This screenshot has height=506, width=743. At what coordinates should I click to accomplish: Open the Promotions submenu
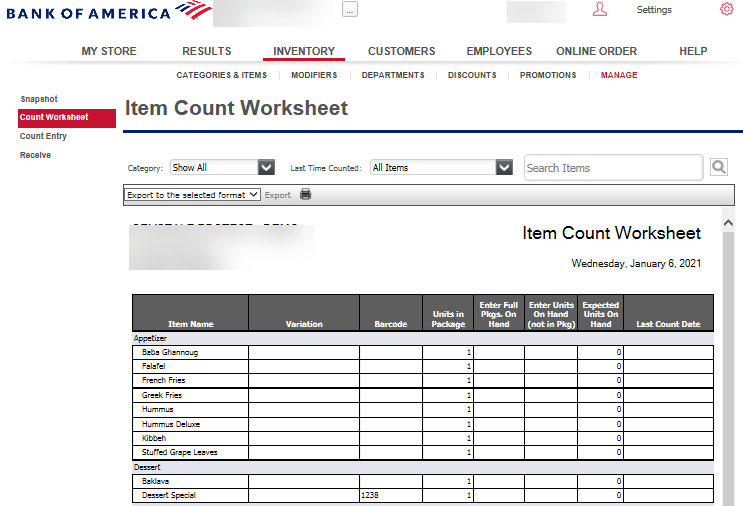(548, 75)
